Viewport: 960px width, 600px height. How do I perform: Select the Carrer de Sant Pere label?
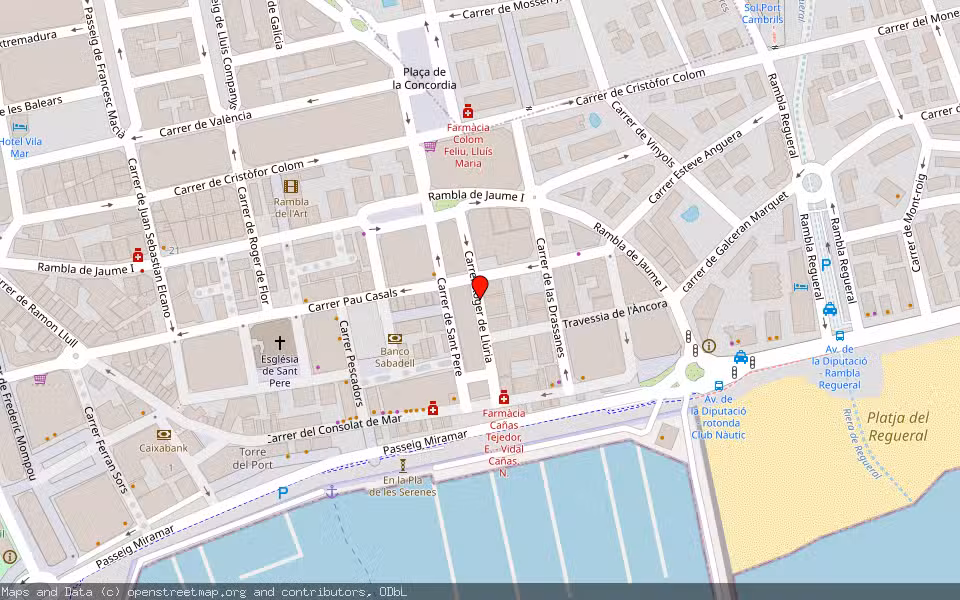(449, 326)
